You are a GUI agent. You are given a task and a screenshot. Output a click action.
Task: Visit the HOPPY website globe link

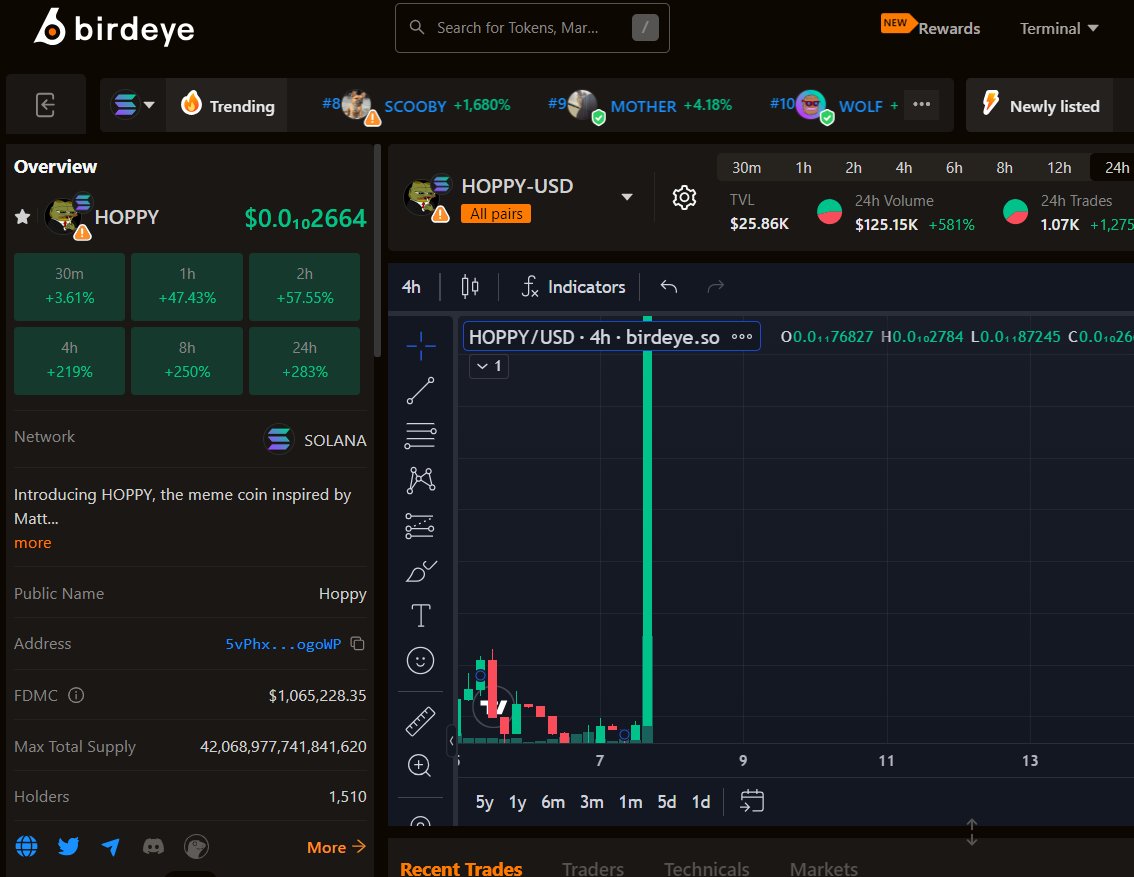point(27,846)
